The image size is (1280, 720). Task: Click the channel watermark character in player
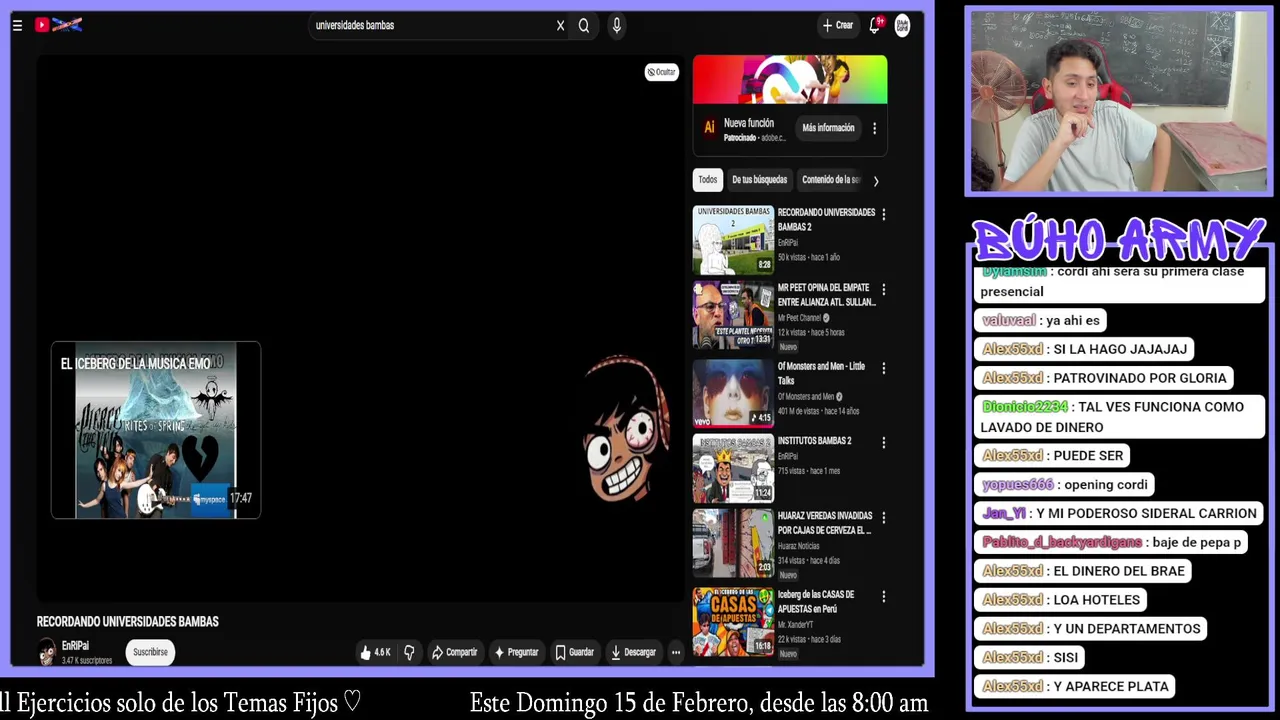coord(626,428)
